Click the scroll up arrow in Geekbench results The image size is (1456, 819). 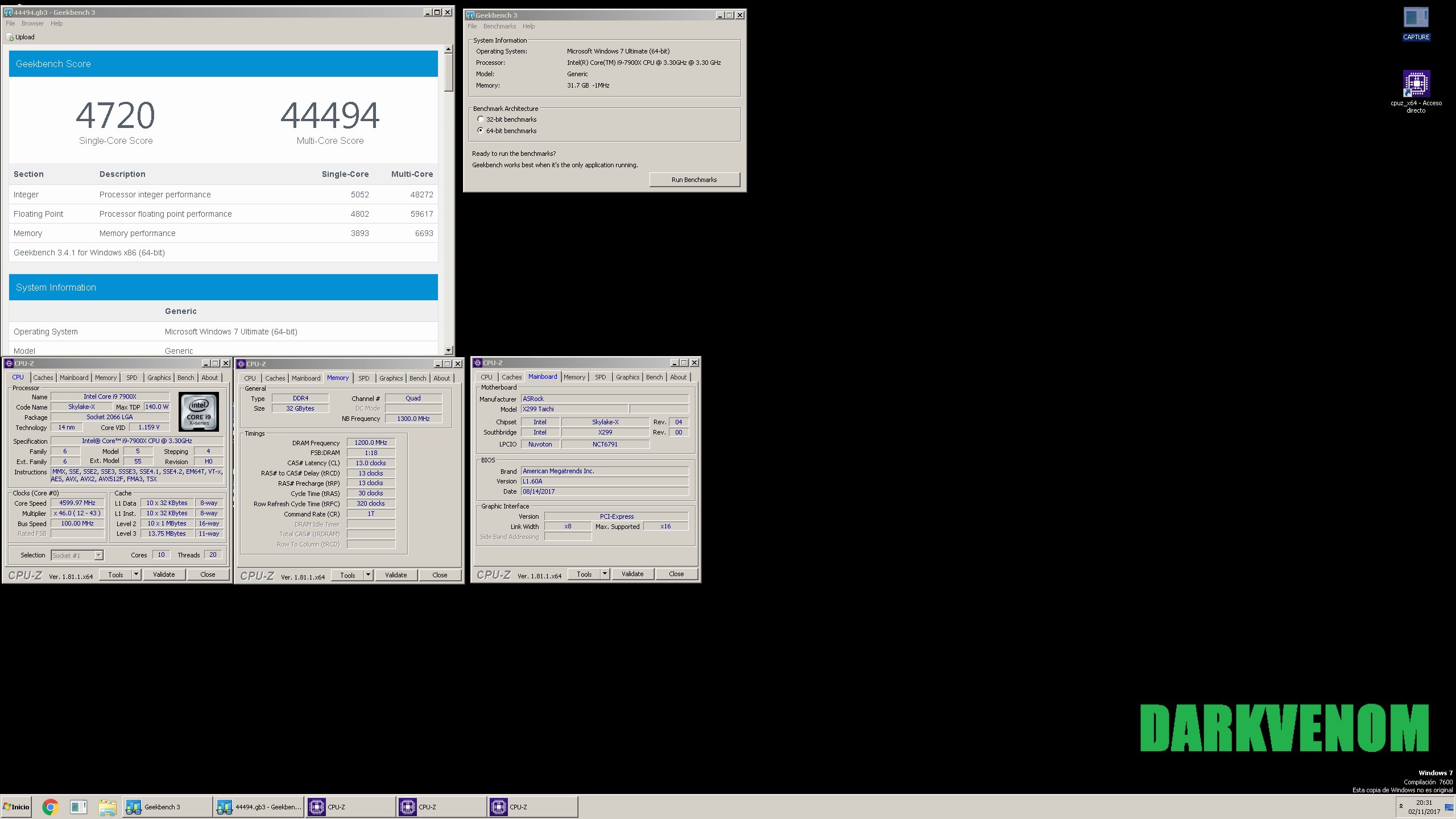(x=449, y=49)
